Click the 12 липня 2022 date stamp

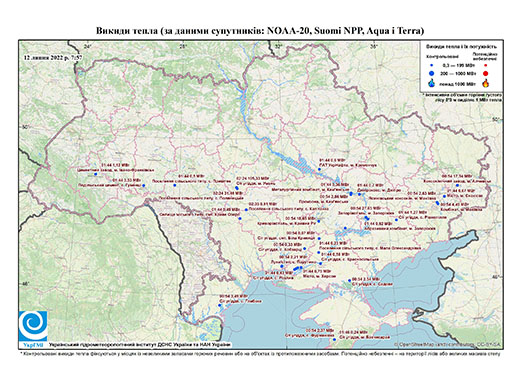tap(53, 57)
